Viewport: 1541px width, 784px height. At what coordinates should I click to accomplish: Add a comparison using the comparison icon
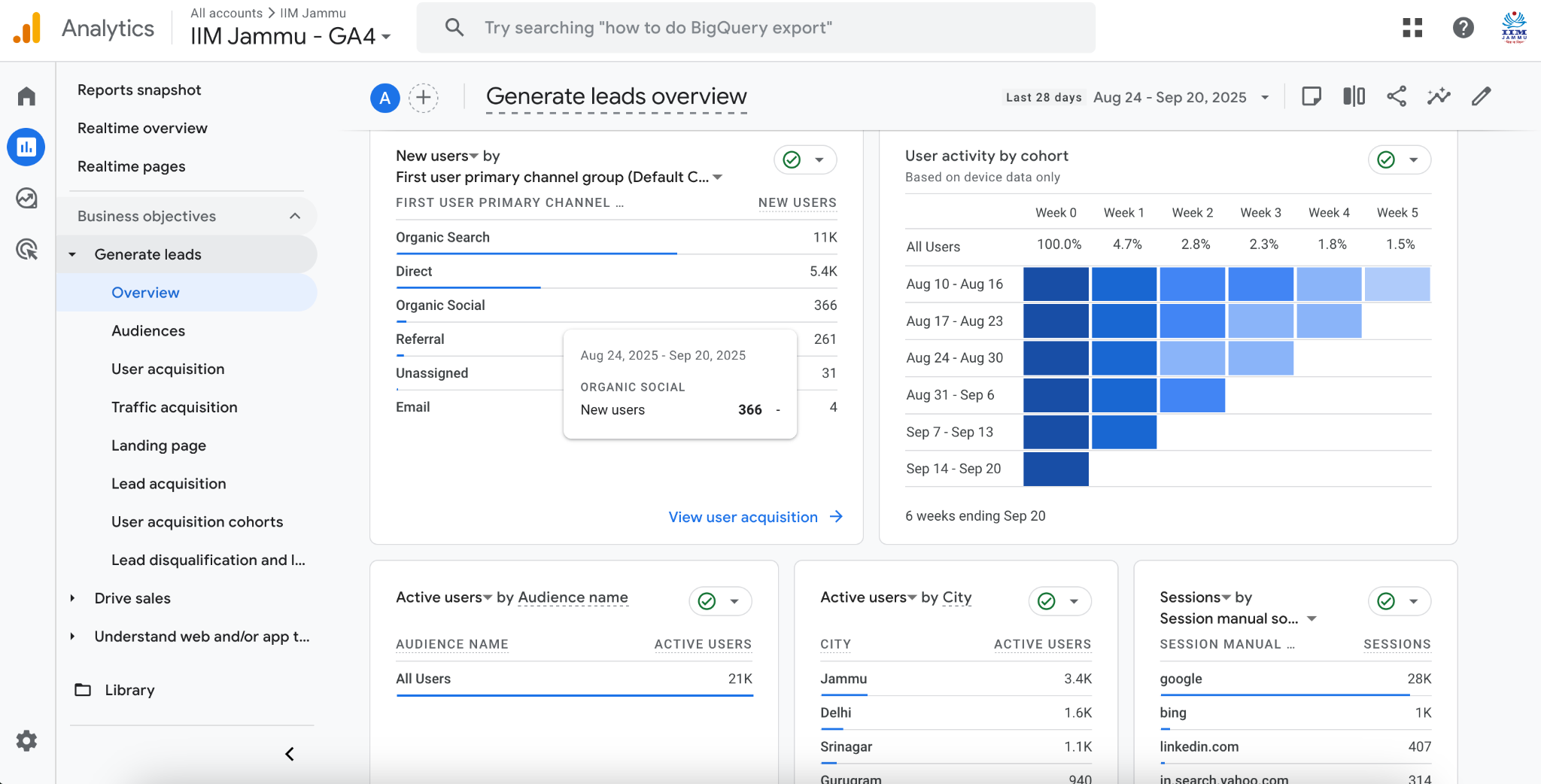click(x=1354, y=96)
